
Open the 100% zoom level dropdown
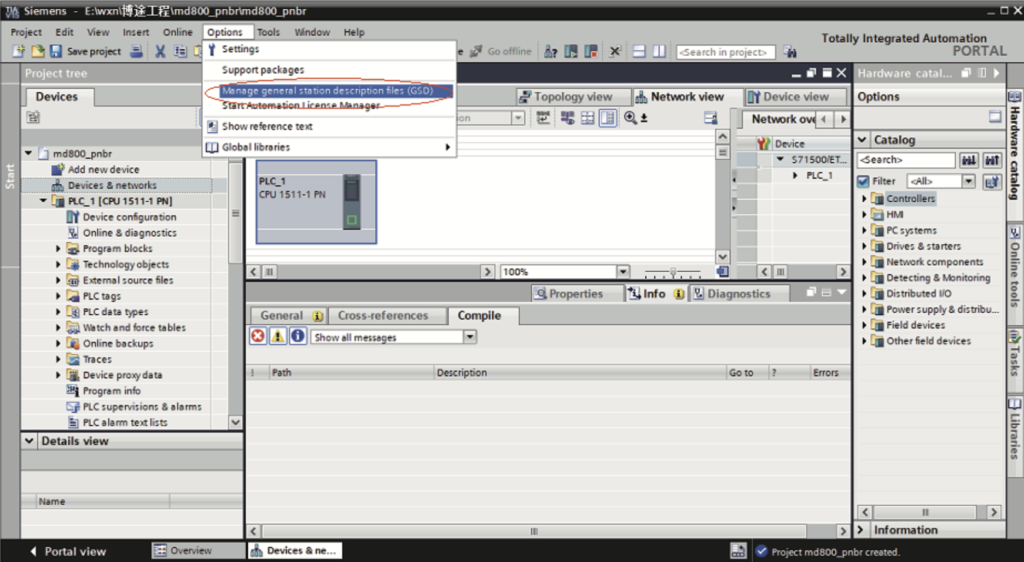click(x=623, y=272)
